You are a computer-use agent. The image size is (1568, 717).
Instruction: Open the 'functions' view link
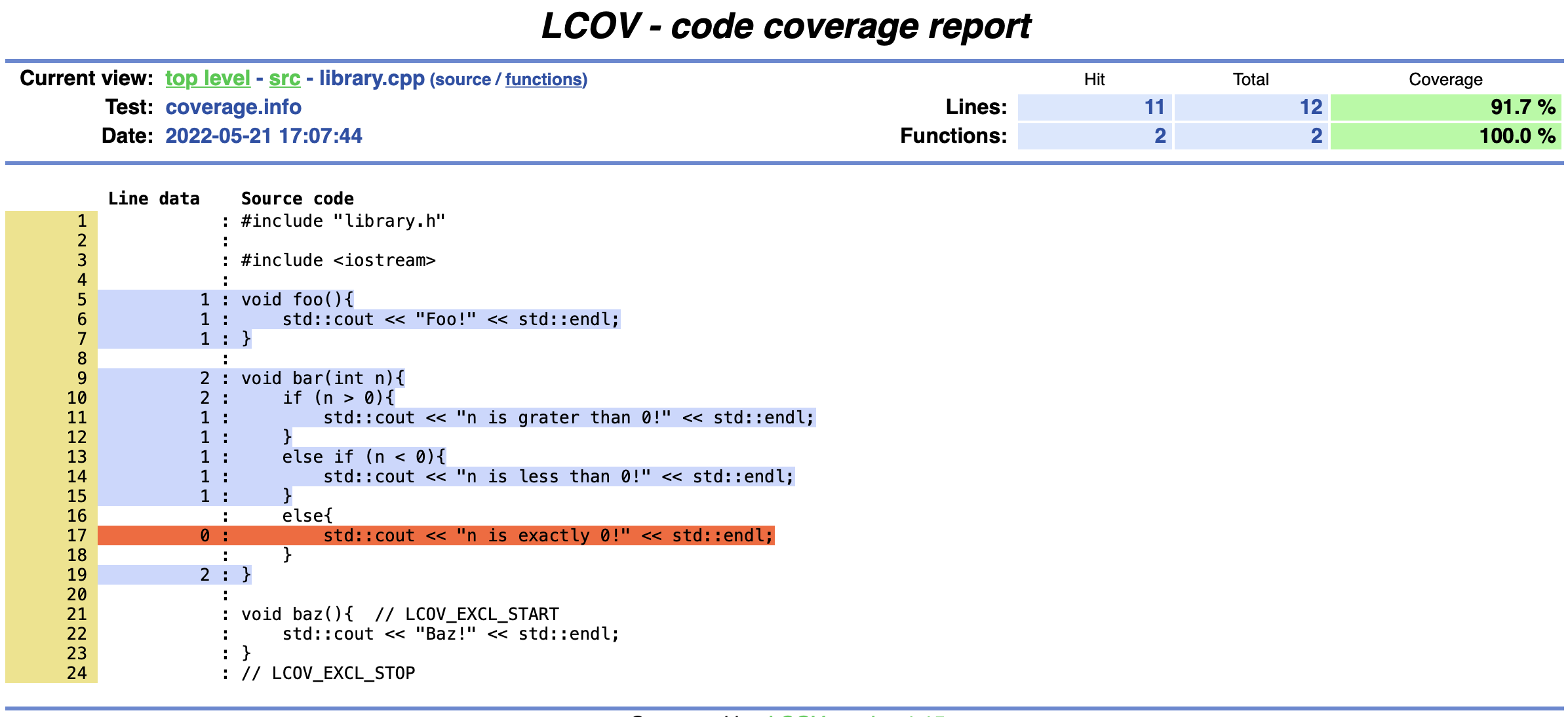point(544,80)
